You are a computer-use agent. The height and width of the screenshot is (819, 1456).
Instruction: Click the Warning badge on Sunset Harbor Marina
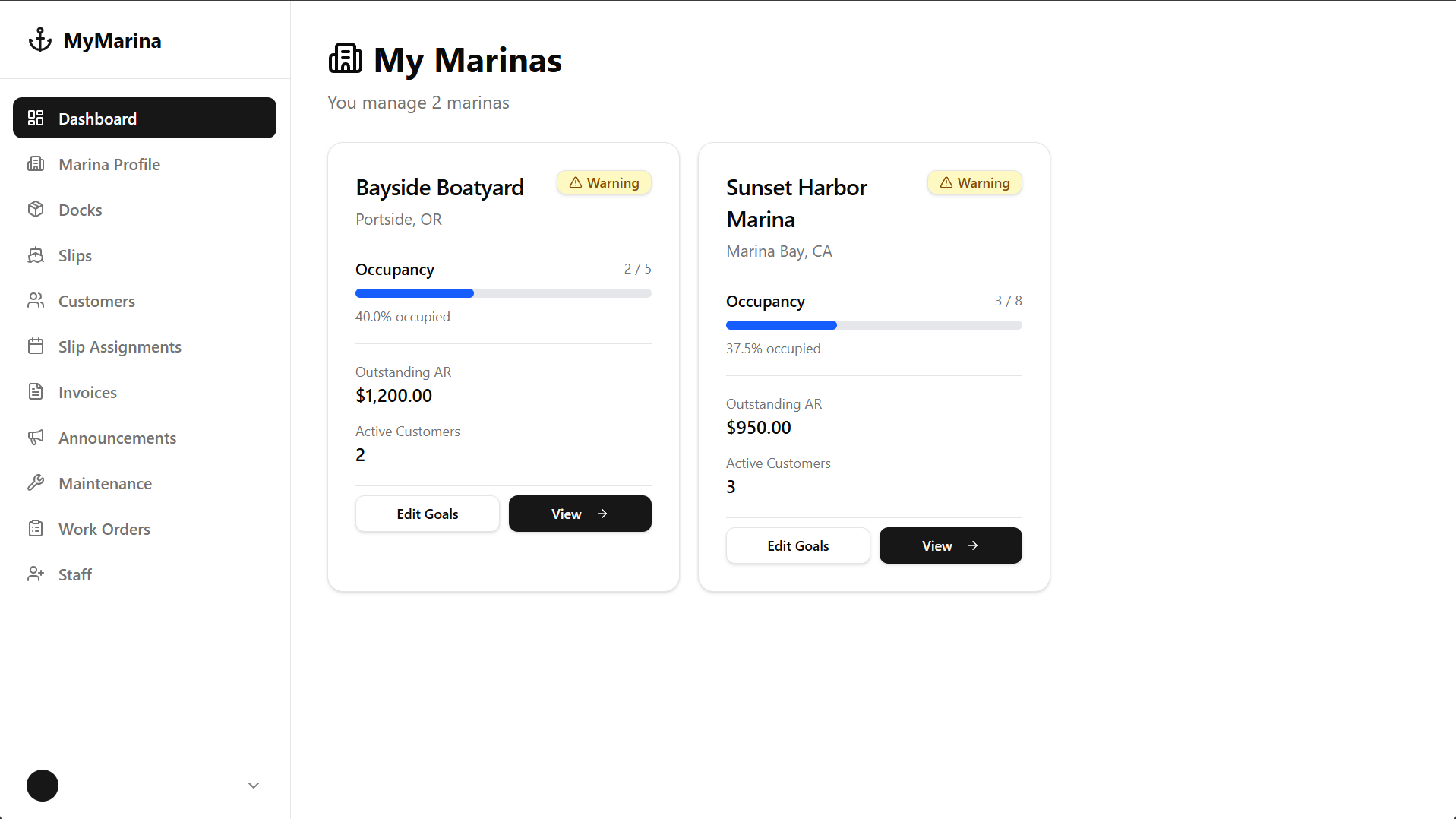click(x=974, y=182)
